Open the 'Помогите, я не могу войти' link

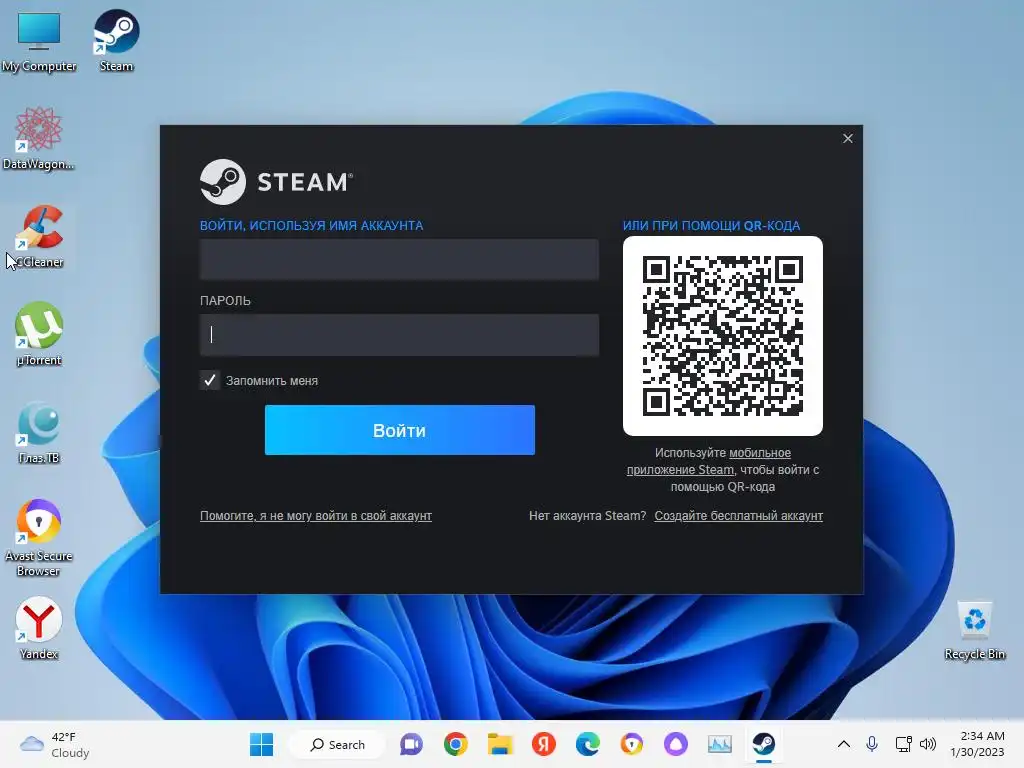[315, 515]
